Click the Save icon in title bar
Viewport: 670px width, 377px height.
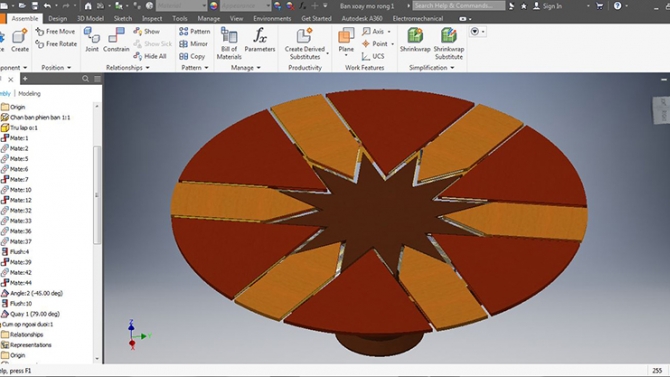coord(35,6)
